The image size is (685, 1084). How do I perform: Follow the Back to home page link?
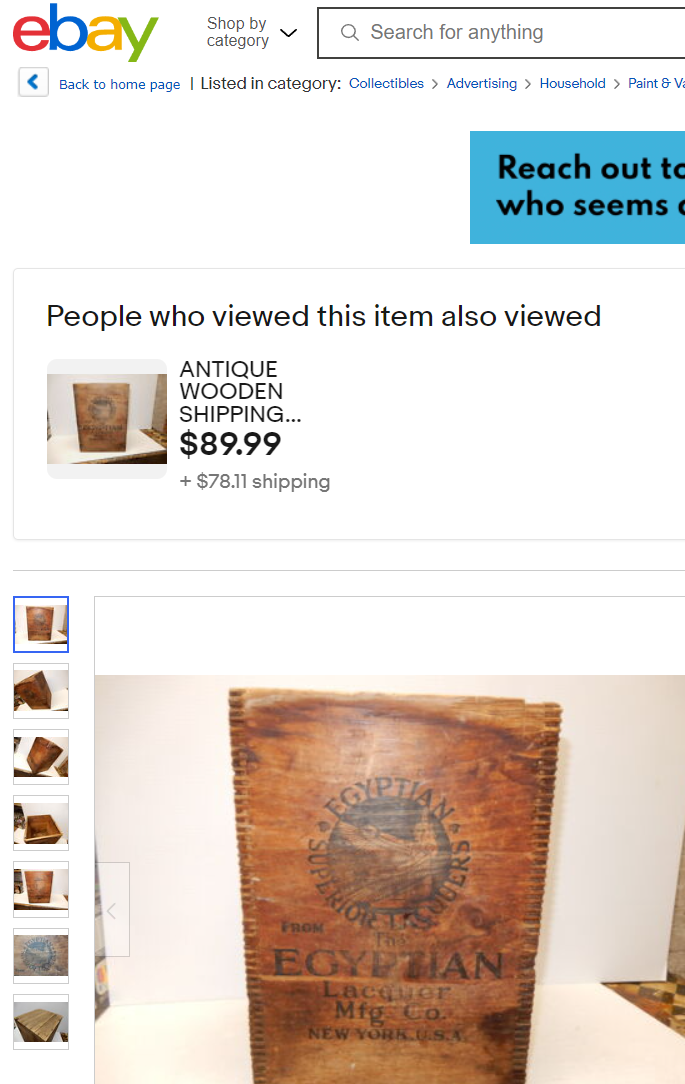click(x=120, y=84)
